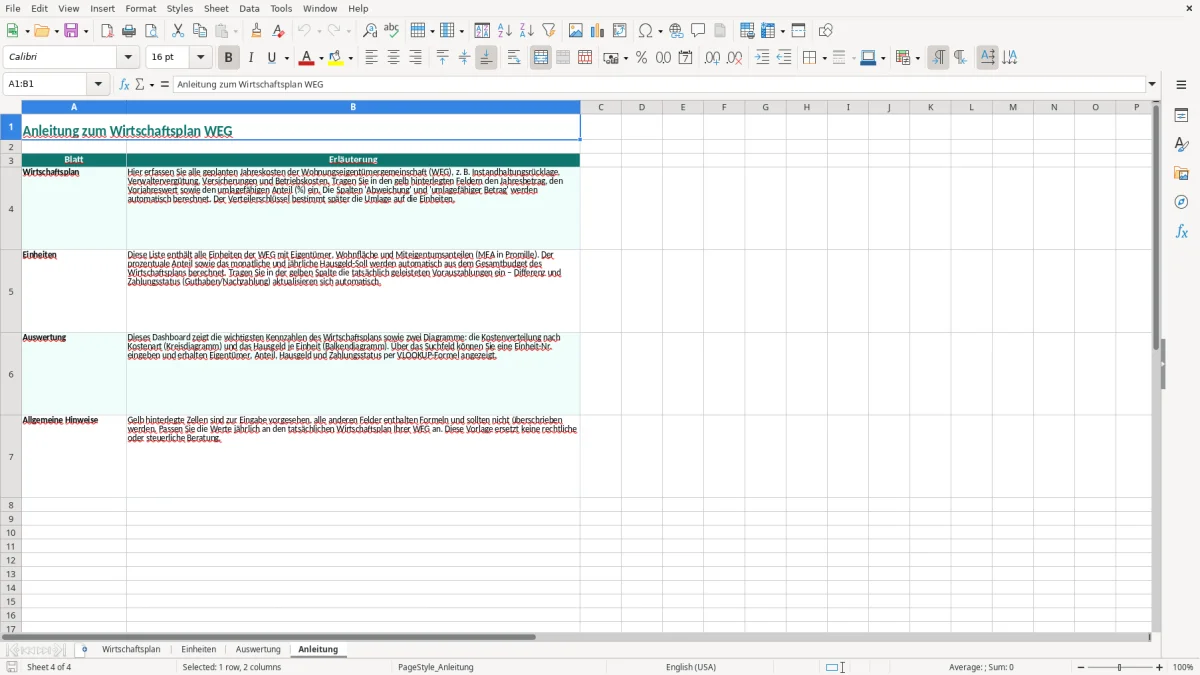Open Find & Replace tool
Screen dimensions: 1200x675
click(x=370, y=31)
